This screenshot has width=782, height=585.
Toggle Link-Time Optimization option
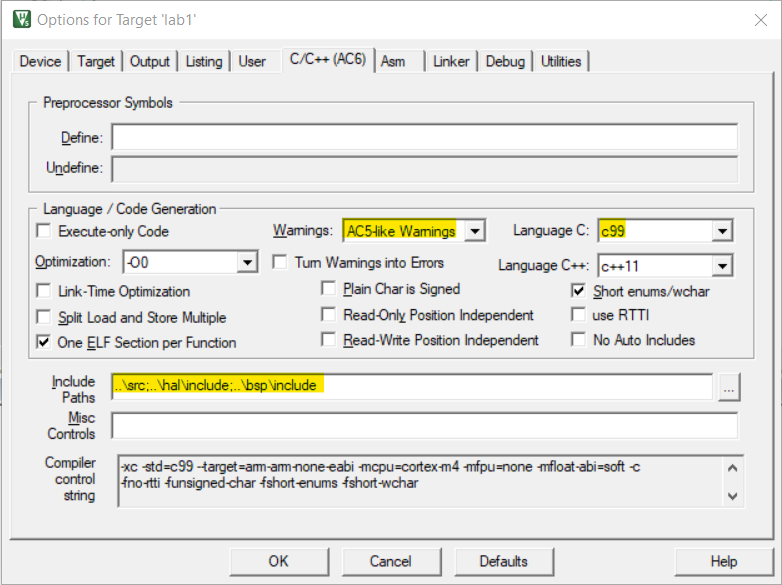point(44,292)
